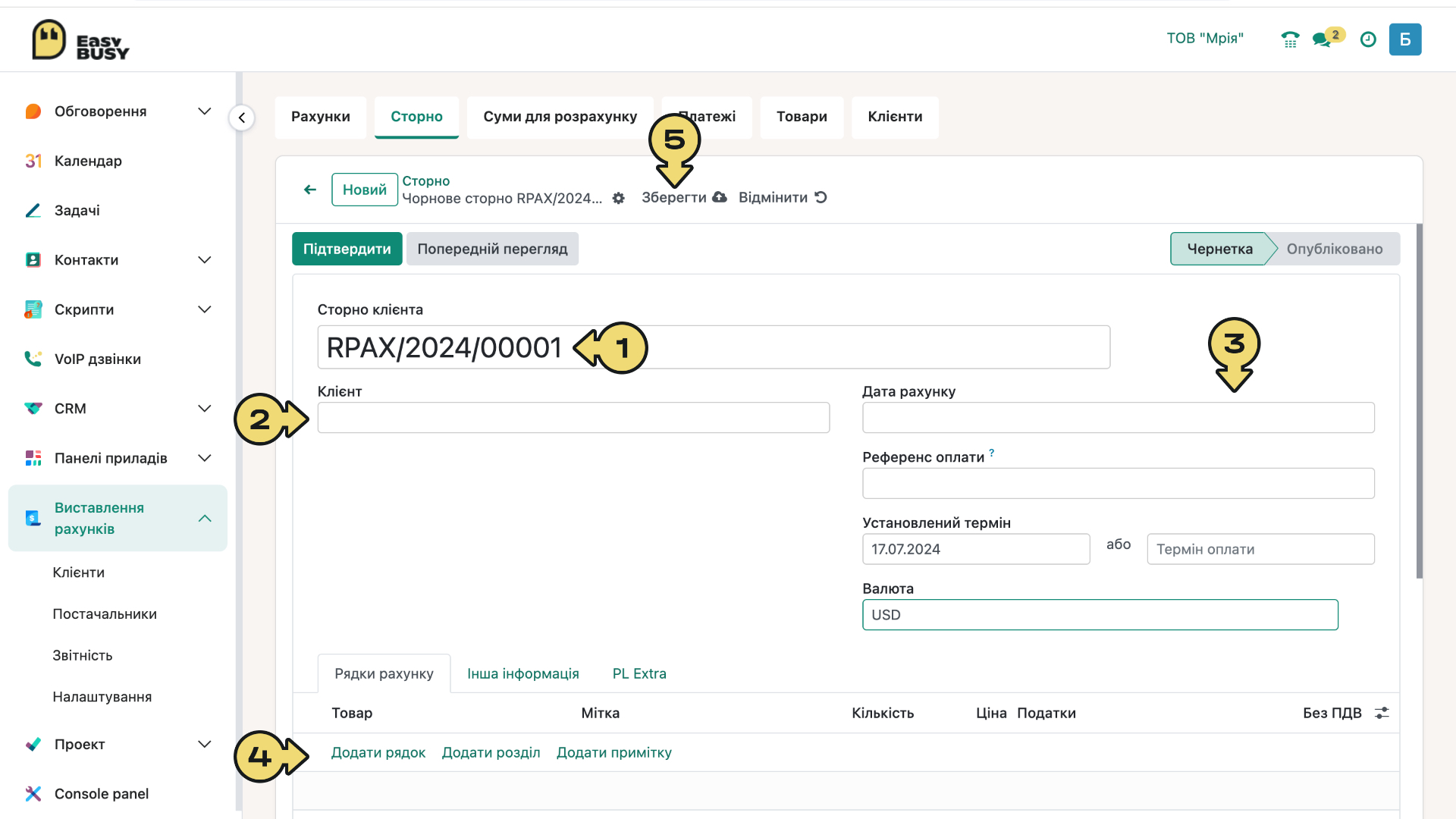
Task: Click the Панелі приладів icon
Action: (x=33, y=458)
